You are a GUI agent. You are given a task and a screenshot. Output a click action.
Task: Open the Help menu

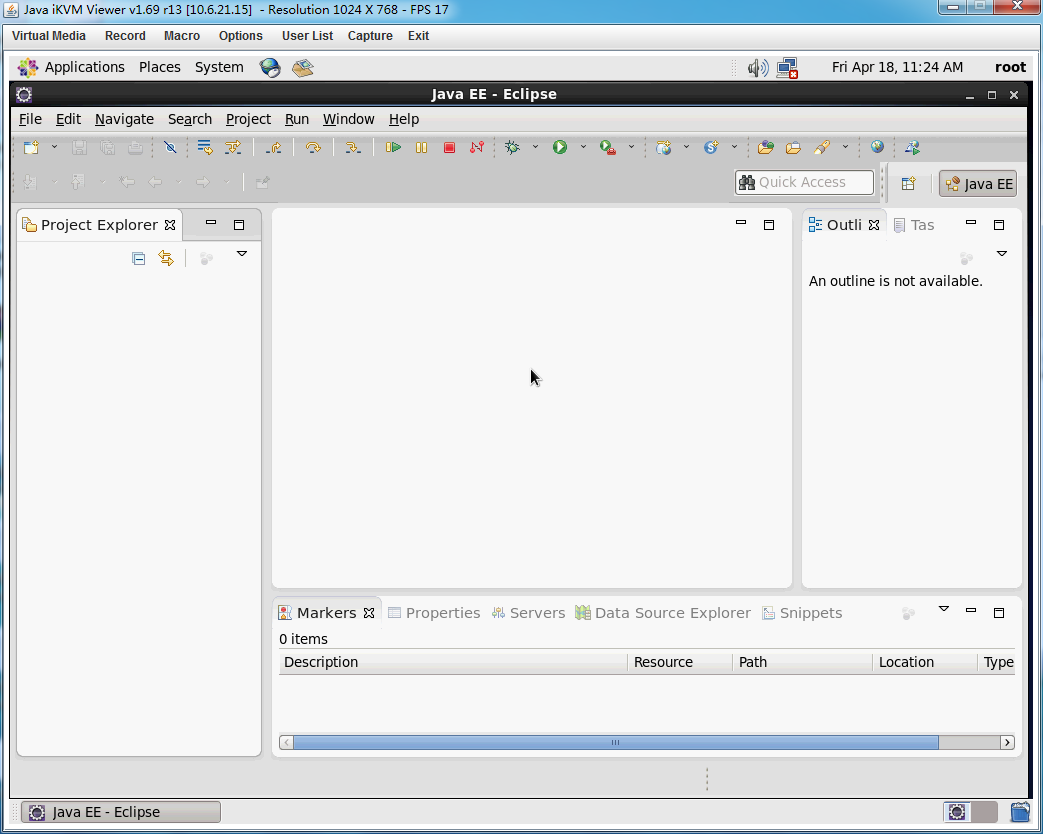[404, 119]
